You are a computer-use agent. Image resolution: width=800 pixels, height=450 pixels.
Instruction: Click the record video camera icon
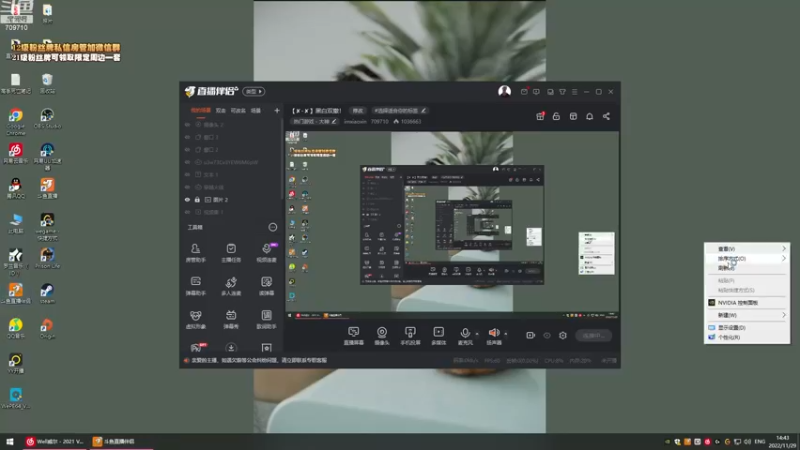pos(531,335)
